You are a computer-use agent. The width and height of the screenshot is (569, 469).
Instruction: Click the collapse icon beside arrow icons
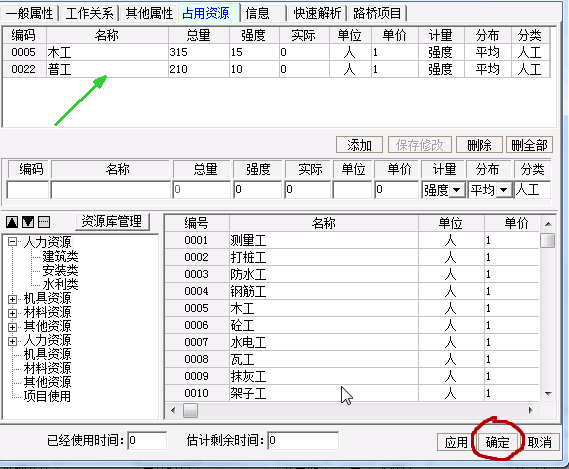(44, 222)
